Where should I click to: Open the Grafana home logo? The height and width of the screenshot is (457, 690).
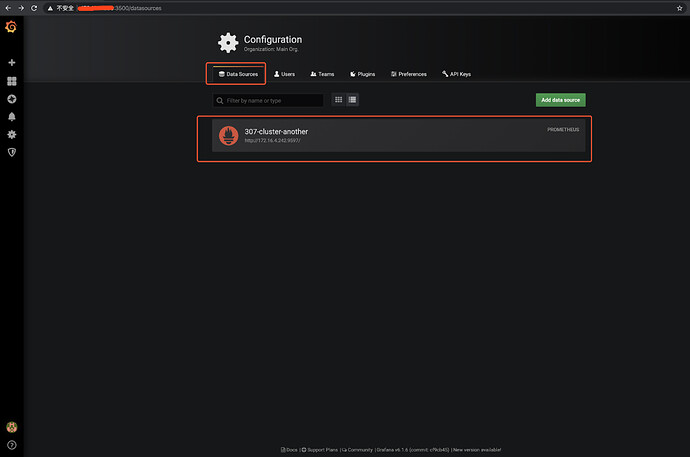click(x=11, y=27)
